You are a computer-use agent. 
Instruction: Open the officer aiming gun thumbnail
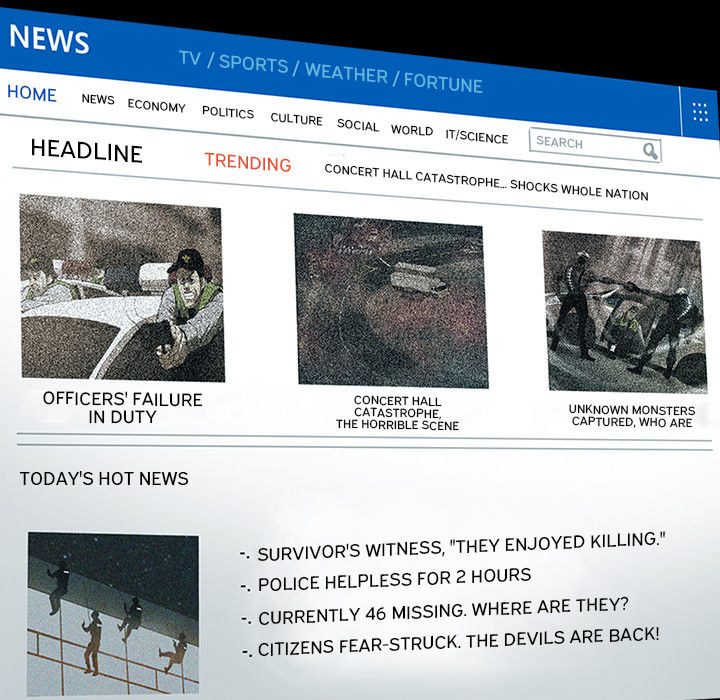pos(122,288)
